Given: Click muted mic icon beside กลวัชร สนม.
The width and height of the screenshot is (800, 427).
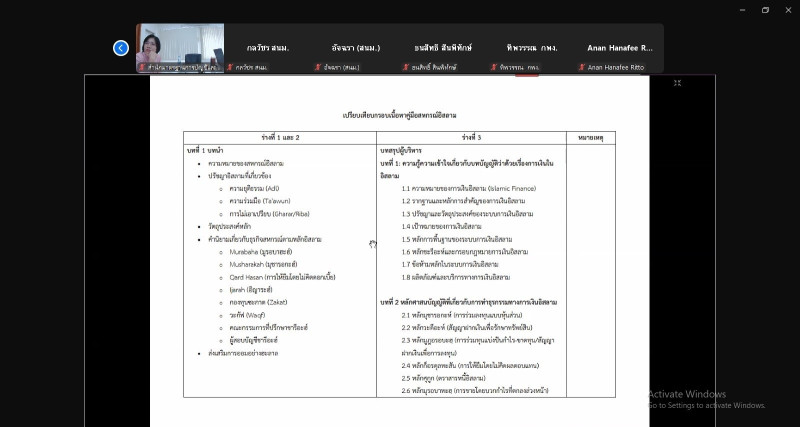Looking at the screenshot, I should [x=230, y=67].
